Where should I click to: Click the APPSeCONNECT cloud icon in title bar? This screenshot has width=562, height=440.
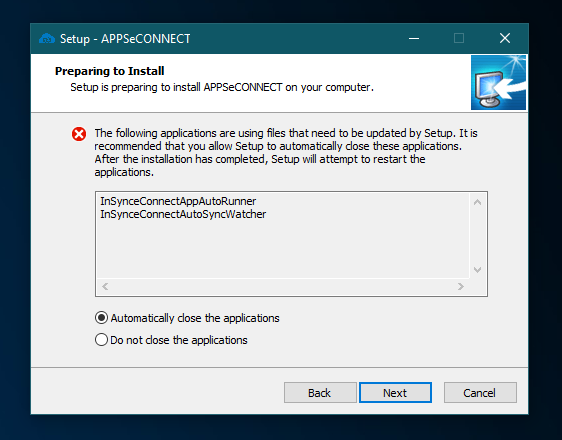47,38
